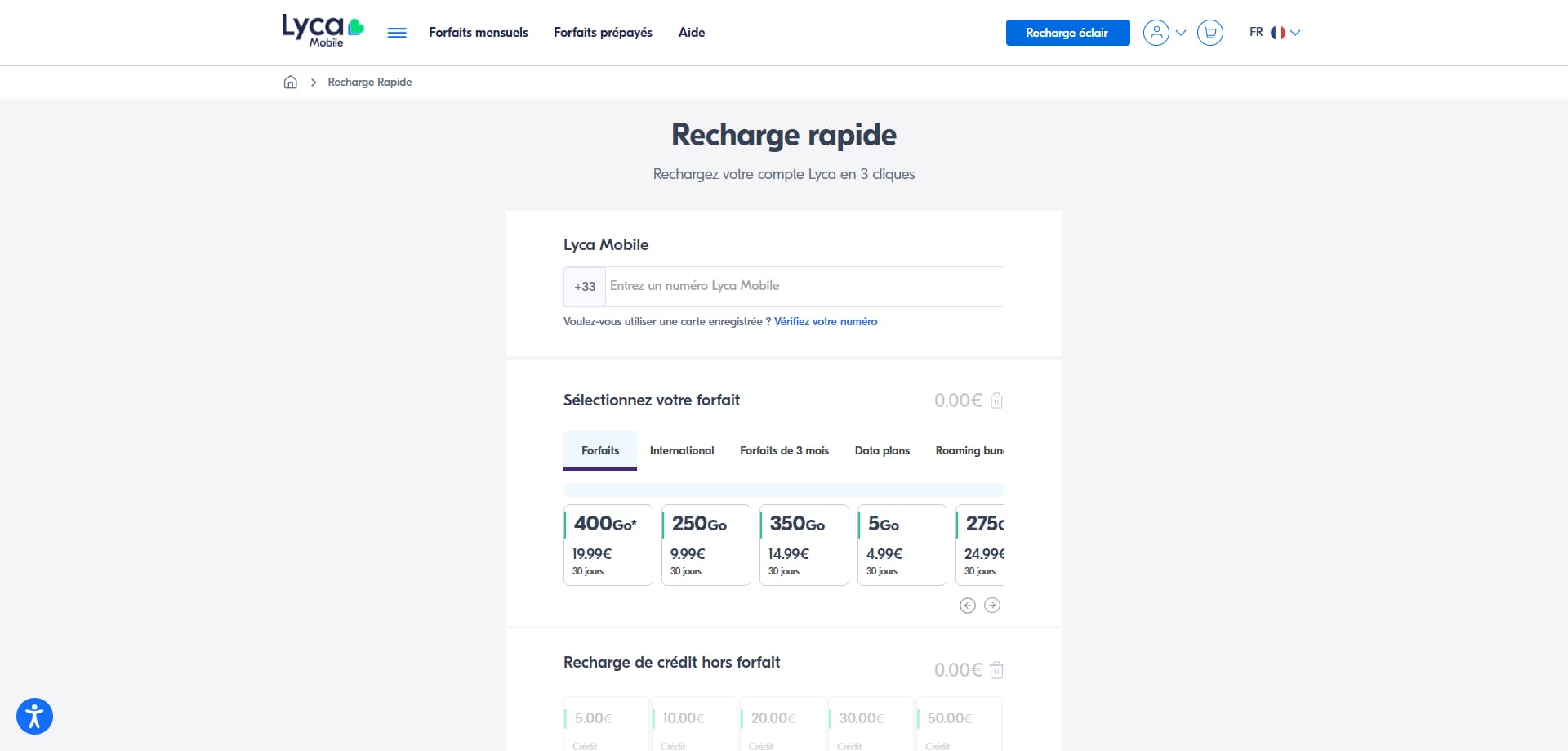
Task: Choose the 10.00€ credit top-up
Action: coord(695,724)
